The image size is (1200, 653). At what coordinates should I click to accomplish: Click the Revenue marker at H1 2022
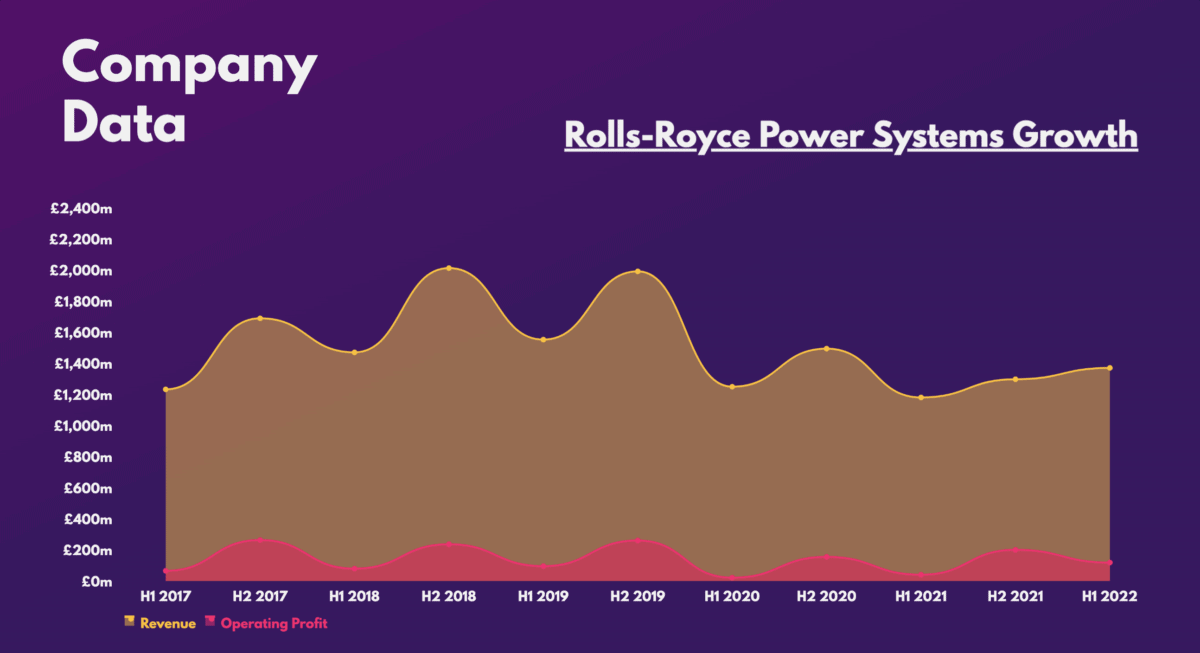tap(1110, 368)
